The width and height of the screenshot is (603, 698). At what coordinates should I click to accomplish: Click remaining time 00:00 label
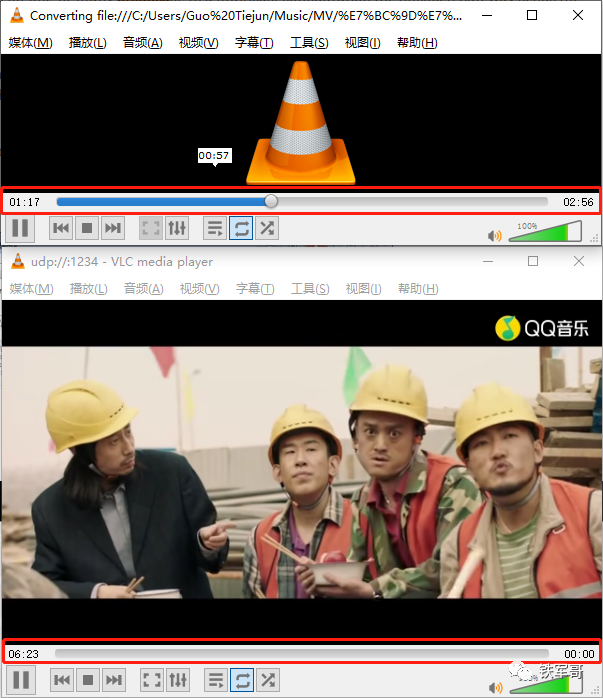(579, 654)
